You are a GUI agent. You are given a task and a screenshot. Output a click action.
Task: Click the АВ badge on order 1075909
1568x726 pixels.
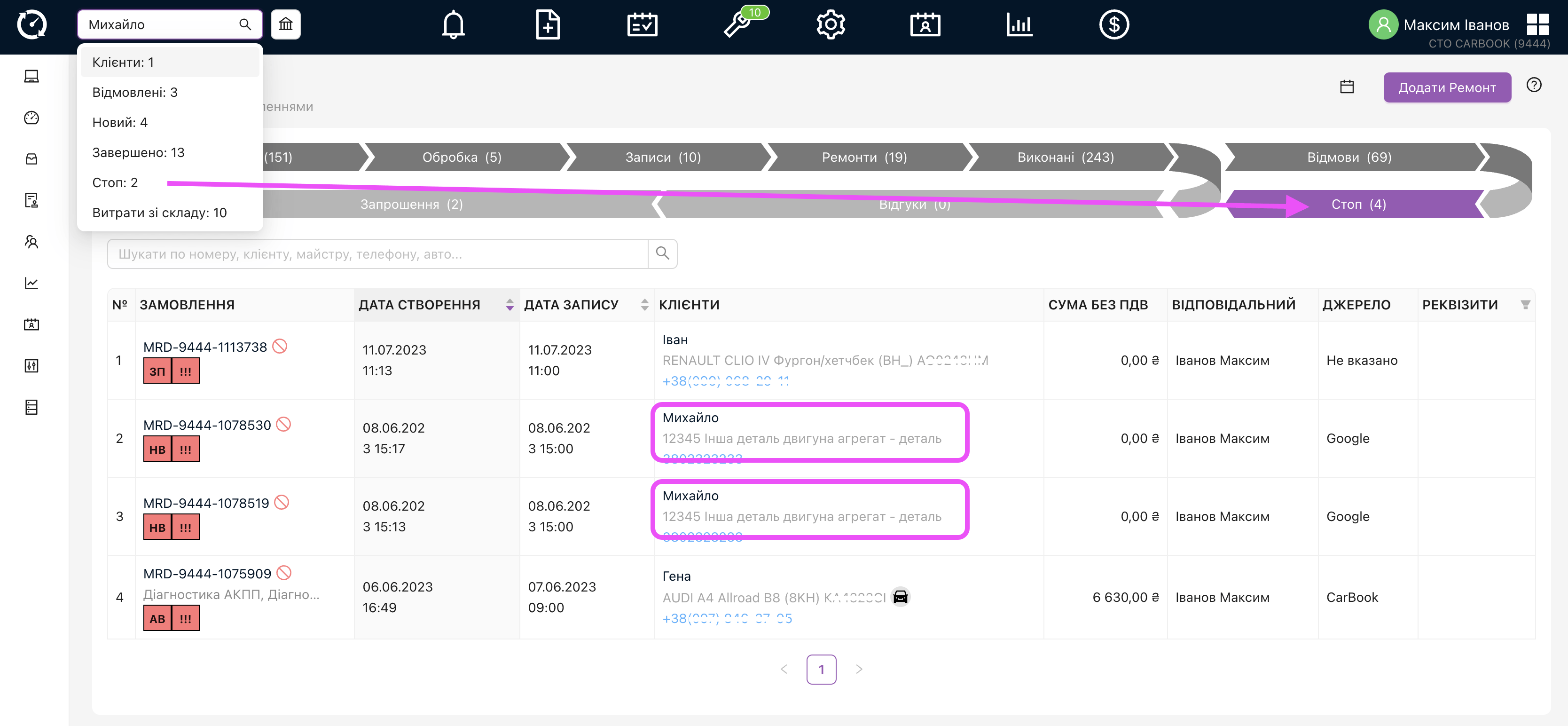[x=157, y=618]
